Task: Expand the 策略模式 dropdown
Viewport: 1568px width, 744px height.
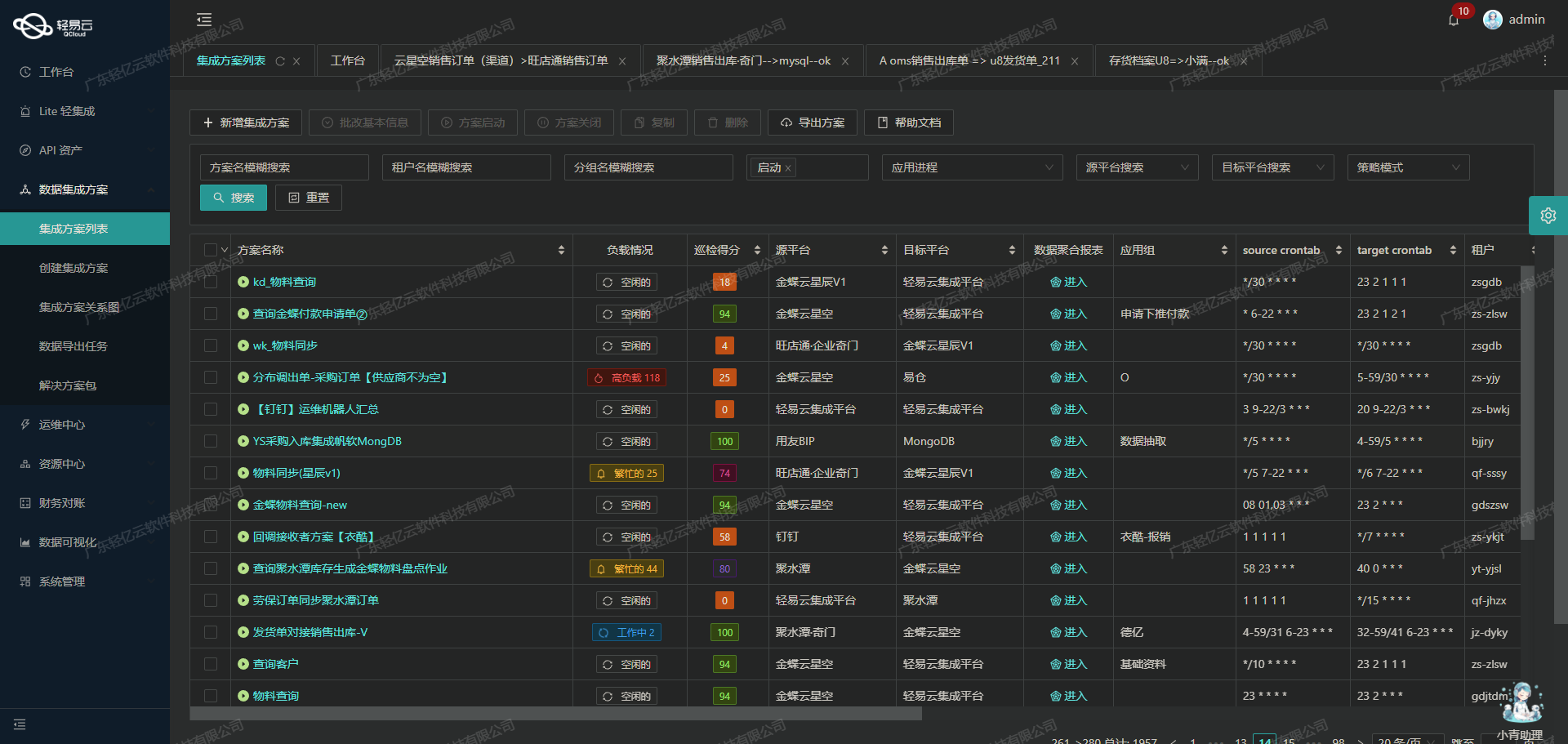Action: point(1407,167)
